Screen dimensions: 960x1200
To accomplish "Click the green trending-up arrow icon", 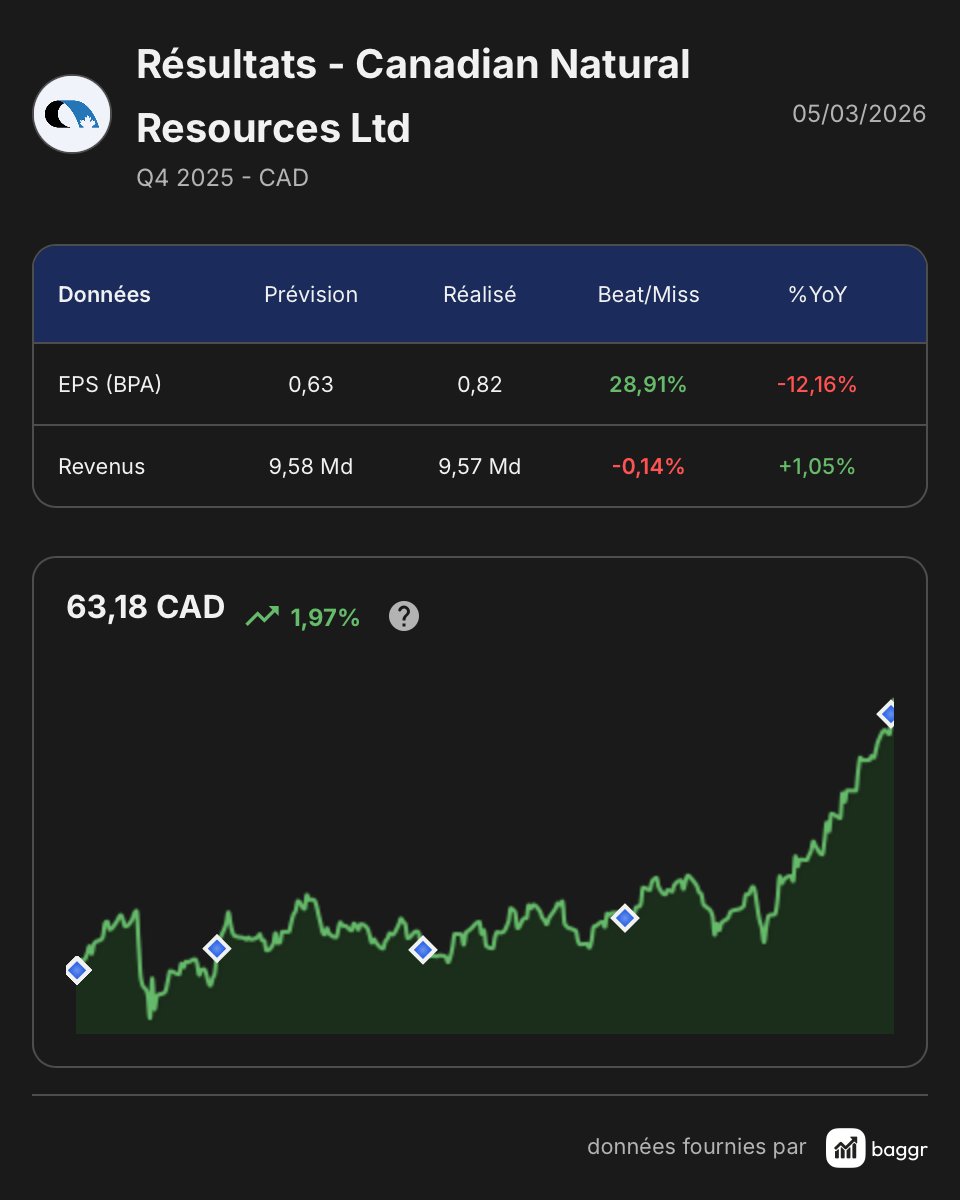I will click(262, 617).
